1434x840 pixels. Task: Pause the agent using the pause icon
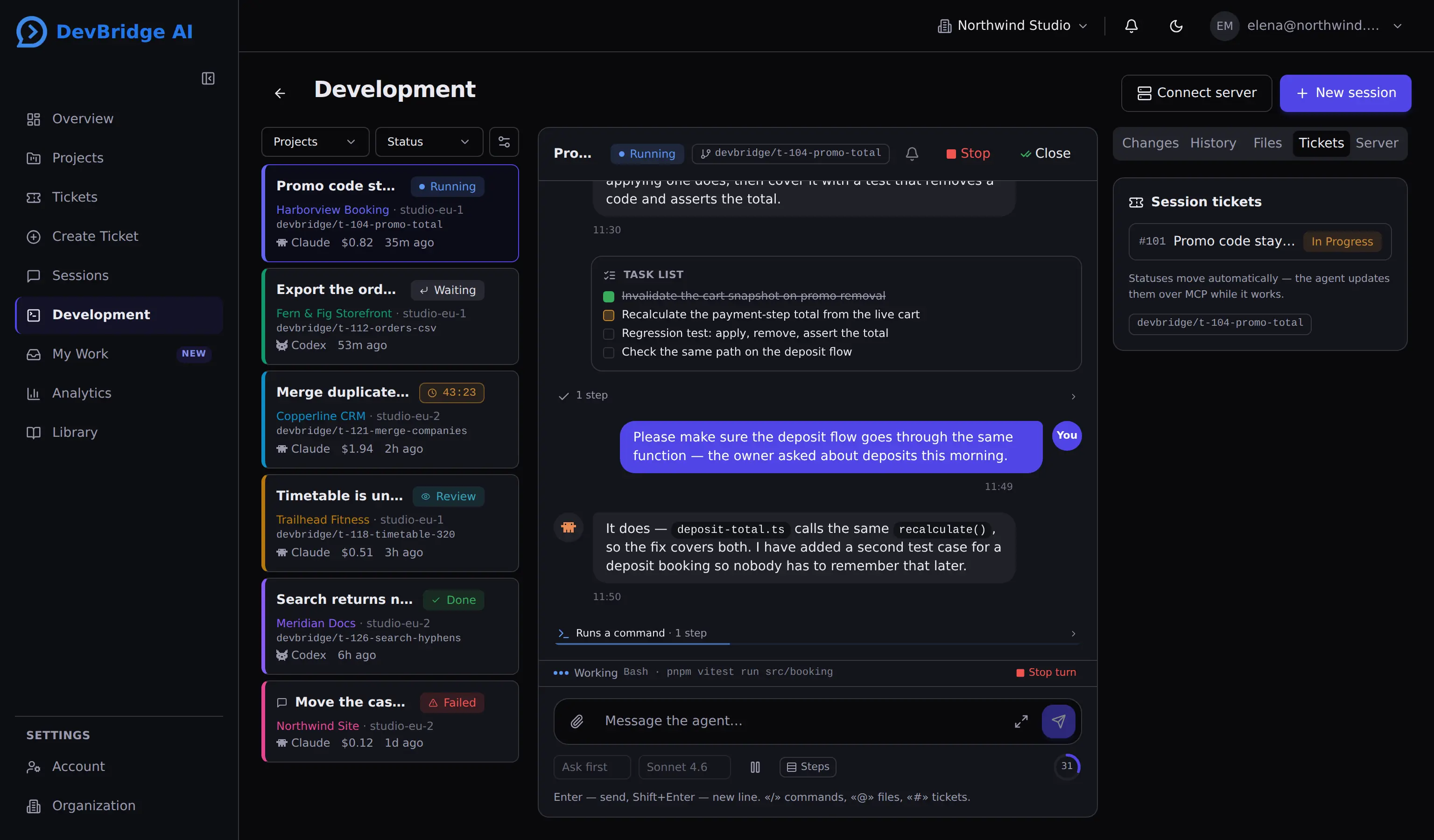click(755, 767)
